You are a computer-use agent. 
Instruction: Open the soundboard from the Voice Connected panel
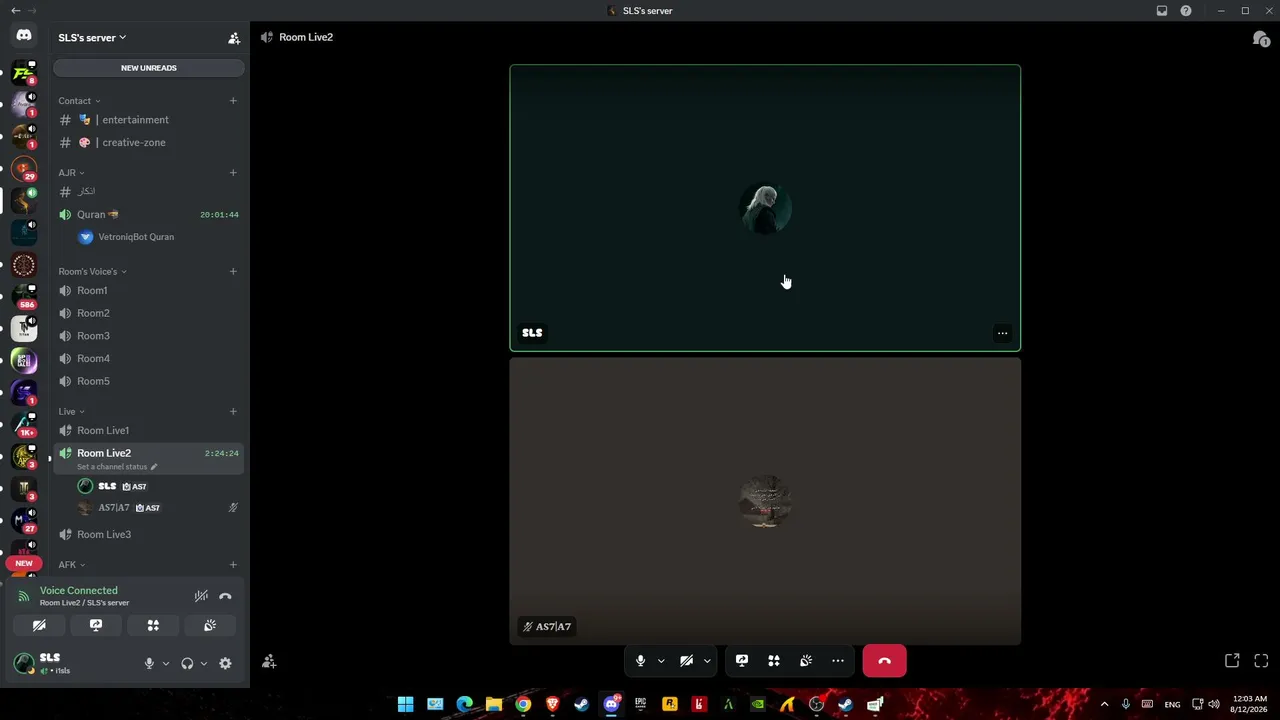[x=210, y=625]
